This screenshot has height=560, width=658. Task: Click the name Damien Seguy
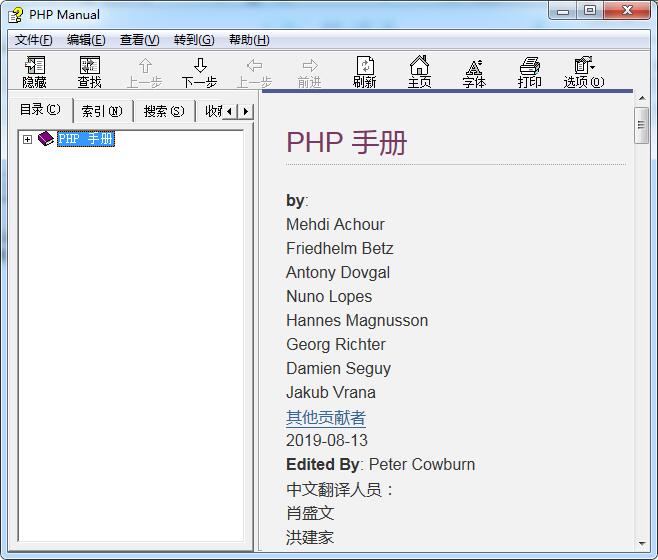coord(339,369)
